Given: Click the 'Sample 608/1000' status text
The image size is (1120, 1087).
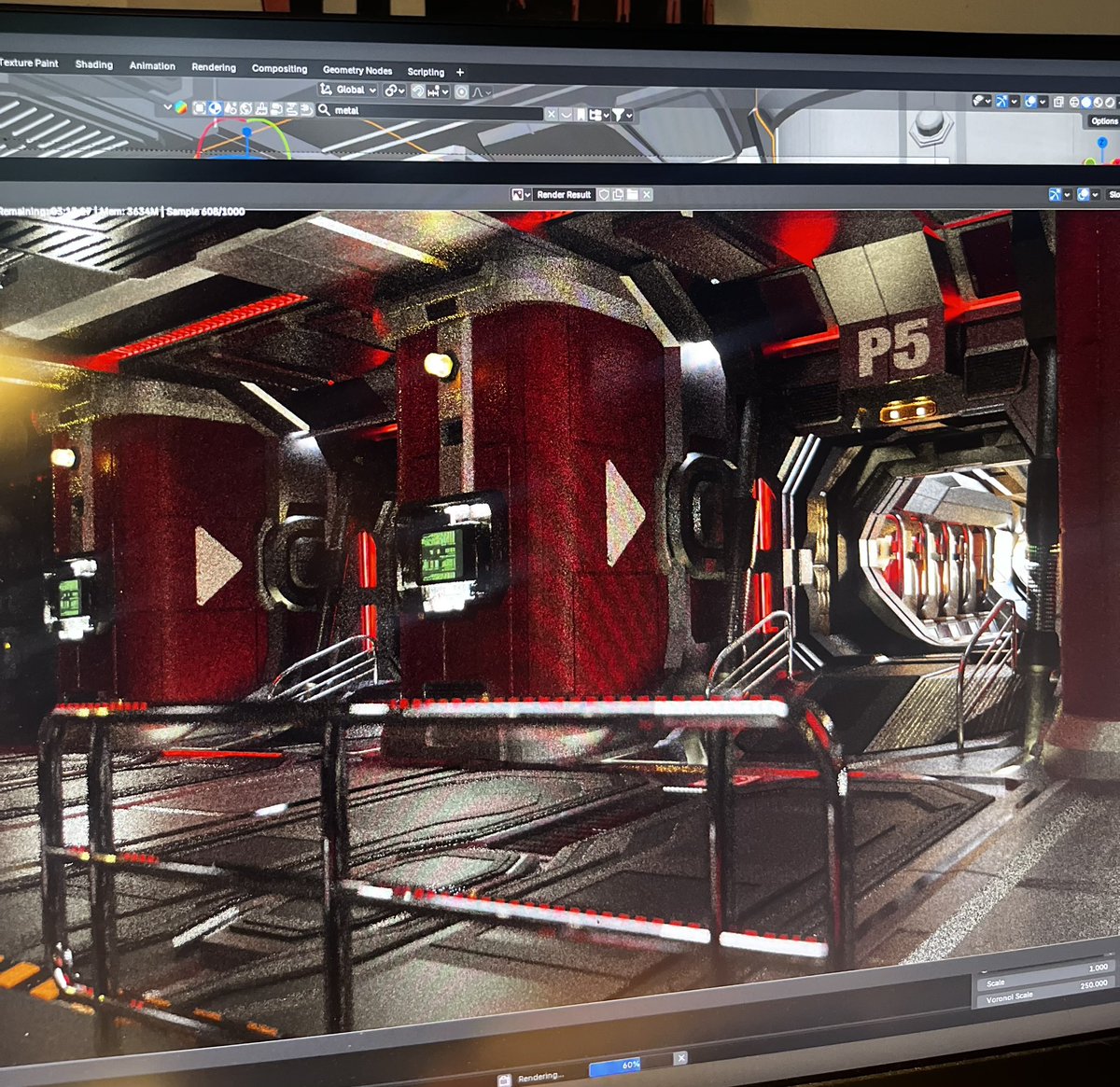Looking at the screenshot, I should coord(205,212).
